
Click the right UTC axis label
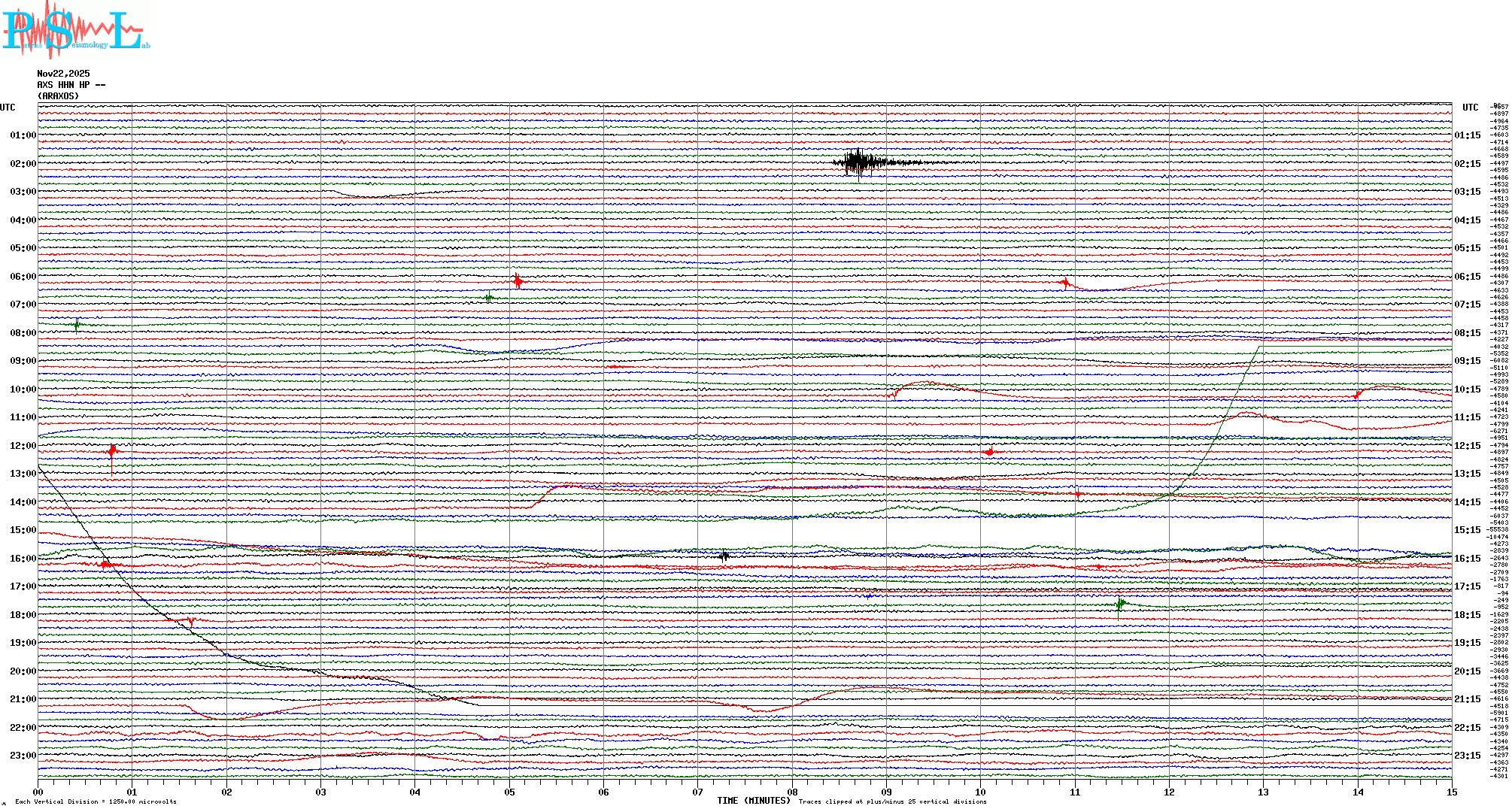click(x=1470, y=108)
